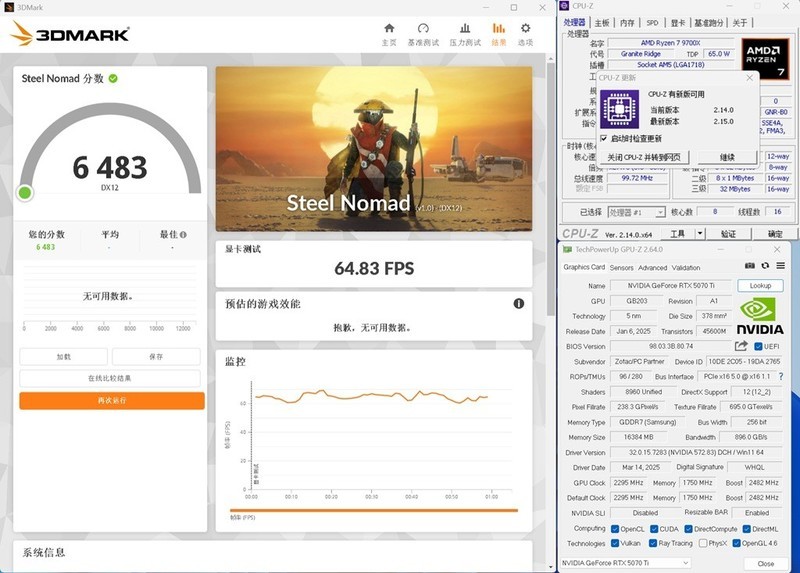
Task: Click the NVIDIA logo in GPU-Z
Action: pos(760,316)
